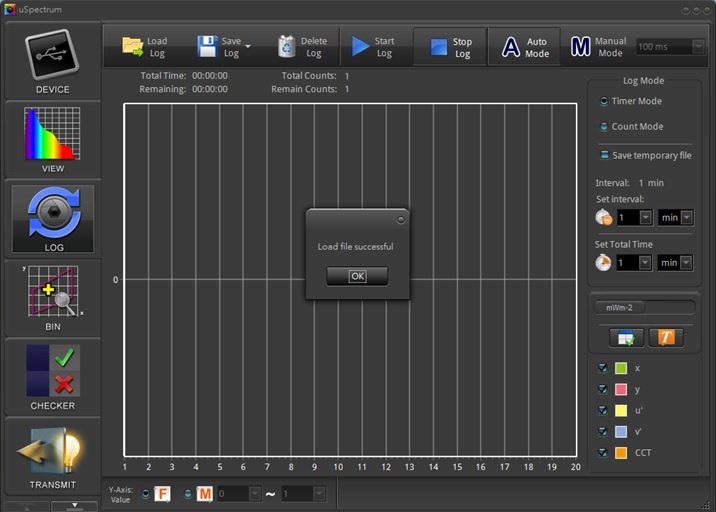
Task: Click the Delete Log recycle icon
Action: [x=286, y=47]
